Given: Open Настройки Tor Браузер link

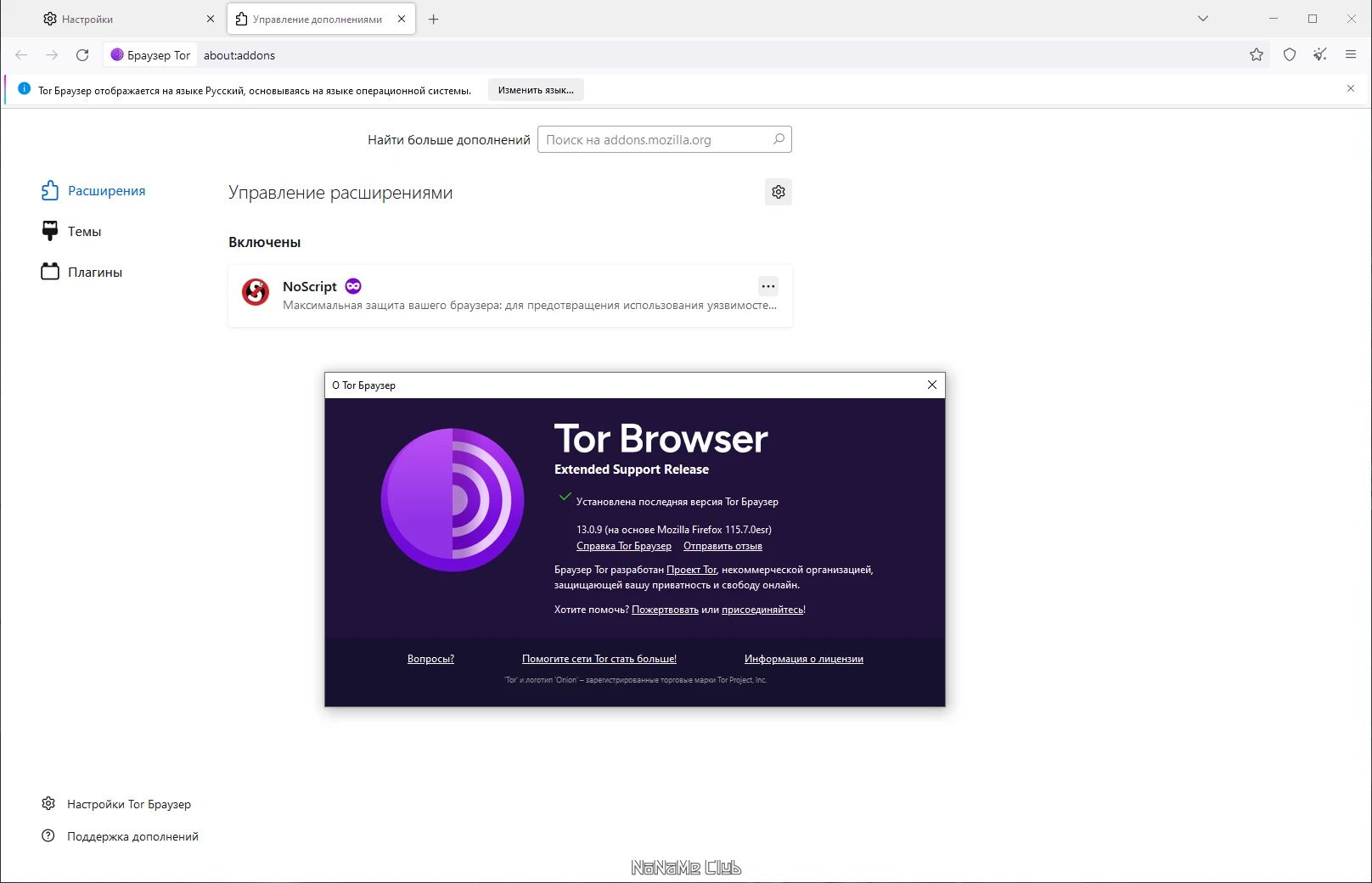Looking at the screenshot, I should 116,804.
